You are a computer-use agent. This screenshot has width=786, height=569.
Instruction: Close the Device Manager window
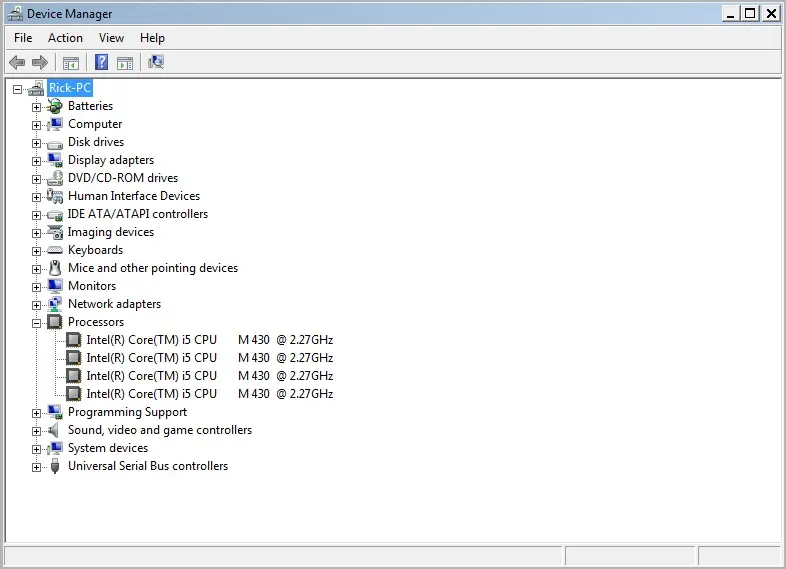[x=770, y=14]
